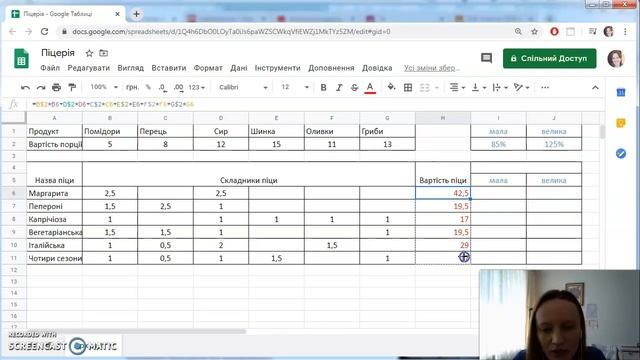Open the Файл menu

pos(50,68)
